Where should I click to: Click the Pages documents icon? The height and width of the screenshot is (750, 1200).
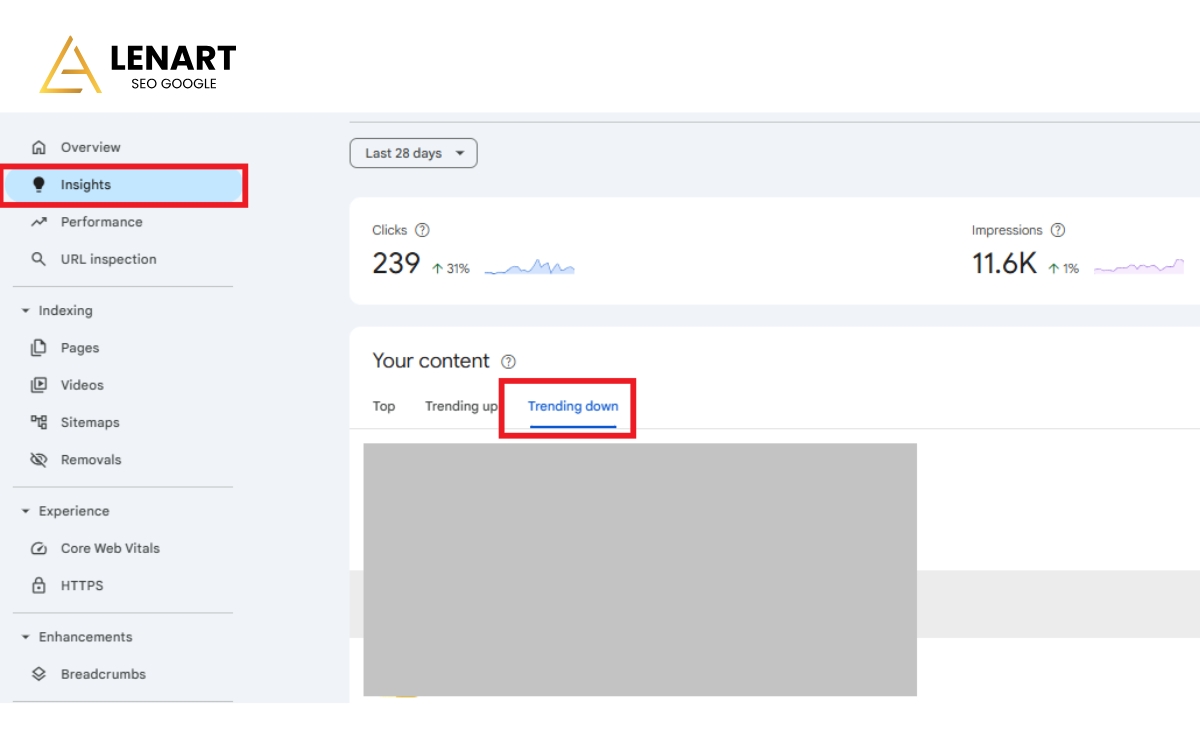pyautogui.click(x=39, y=348)
